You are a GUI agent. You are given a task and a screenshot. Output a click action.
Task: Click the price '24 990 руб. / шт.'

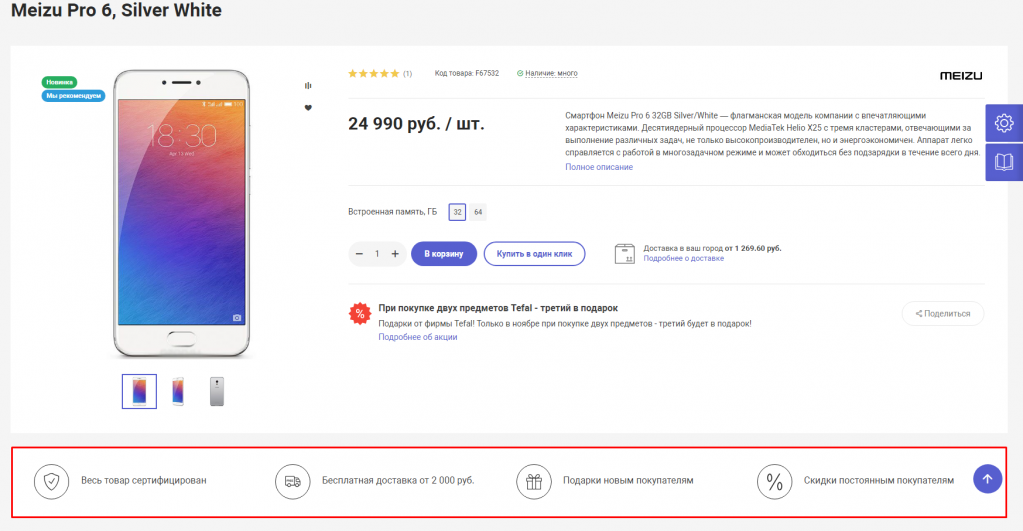[x=416, y=124]
